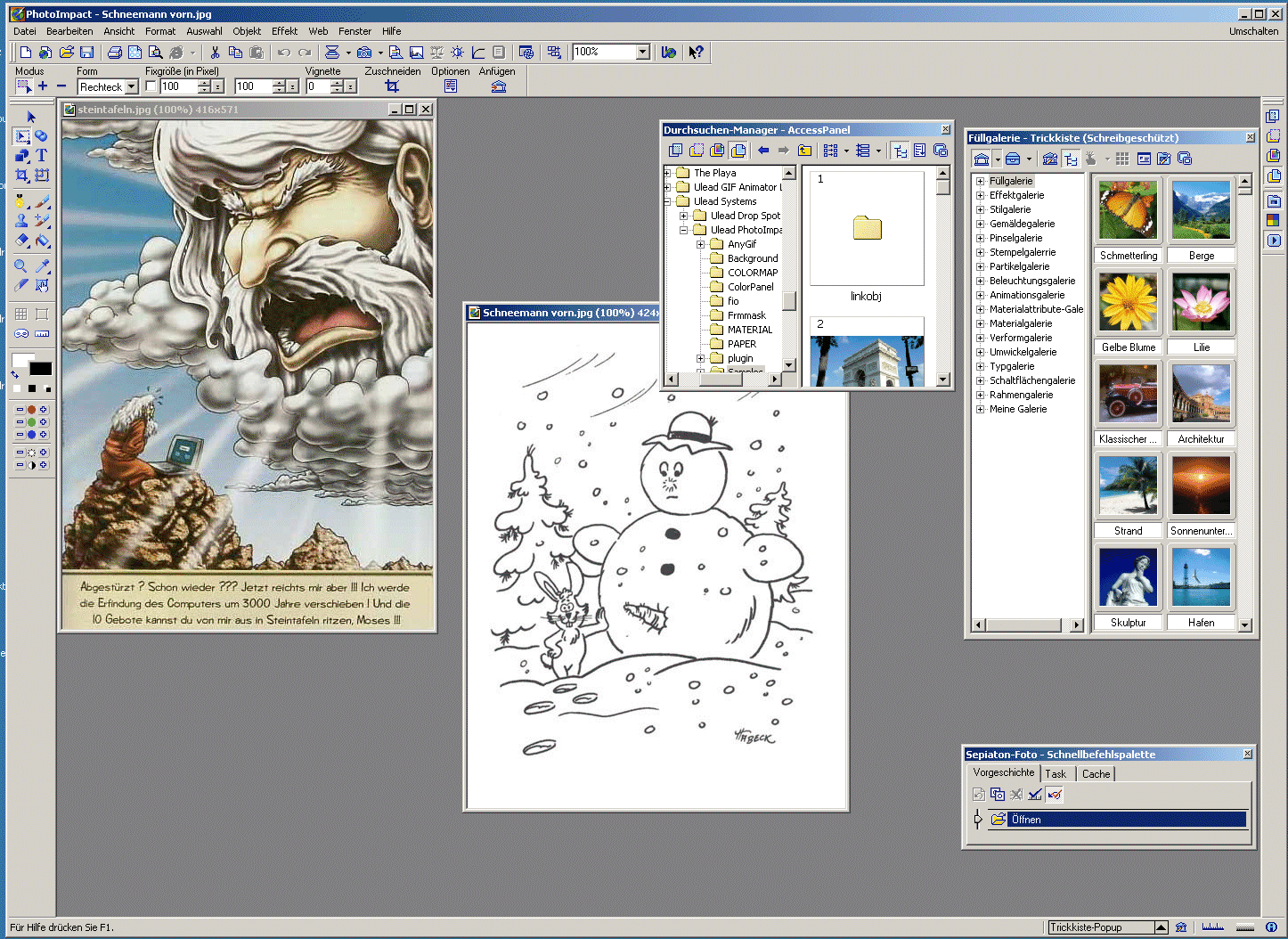Click the Anfügen icon in attribute bar
Image resolution: width=1288 pixels, height=939 pixels.
click(499, 86)
